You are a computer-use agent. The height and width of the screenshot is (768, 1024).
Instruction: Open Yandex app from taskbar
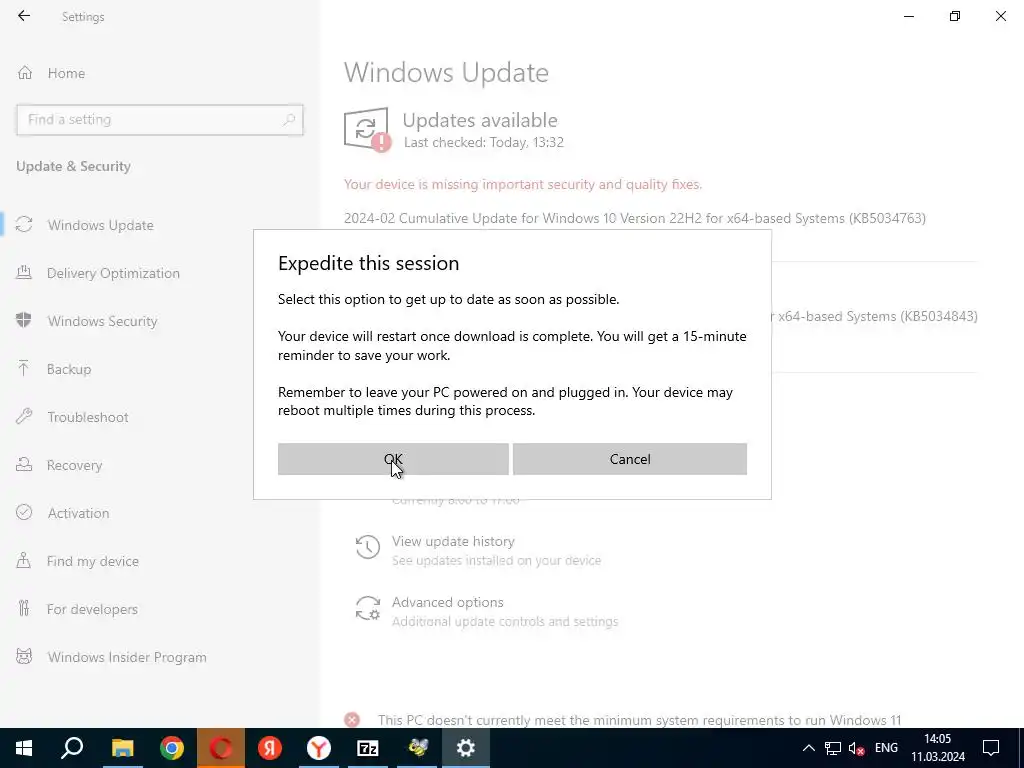pos(270,748)
